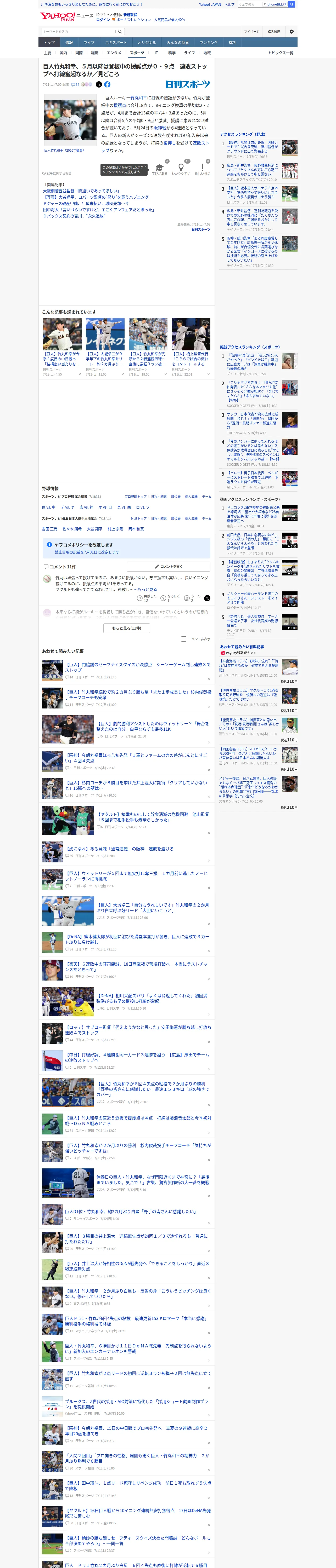Image resolution: width=336 pixels, height=1568 pixels.
Task: Dismiss the 大城卒三 recommended article card
Action: pyautogui.click(x=122, y=374)
